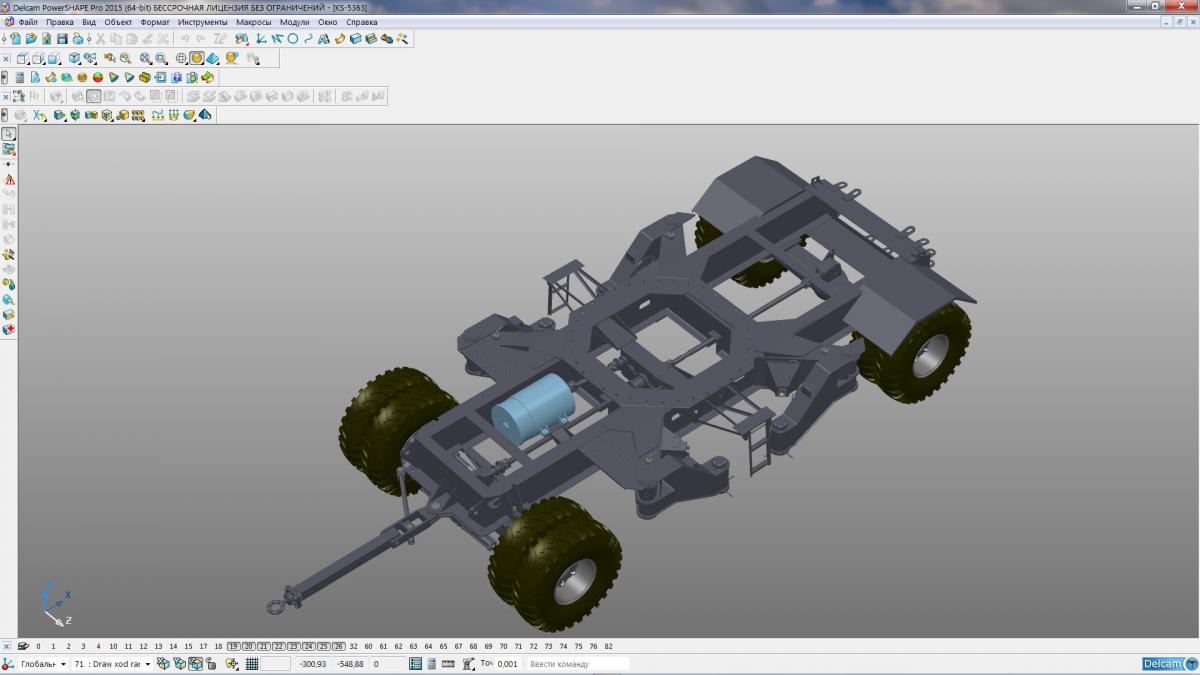Toggle level 23 visibility

click(293, 646)
